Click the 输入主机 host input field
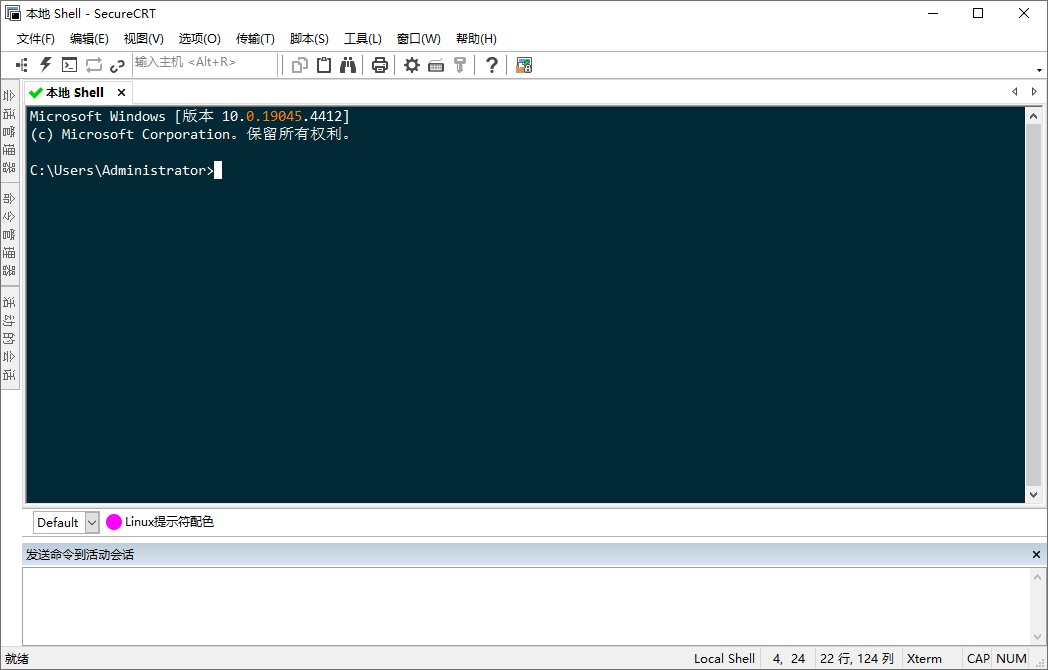The height and width of the screenshot is (670, 1048). [204, 63]
